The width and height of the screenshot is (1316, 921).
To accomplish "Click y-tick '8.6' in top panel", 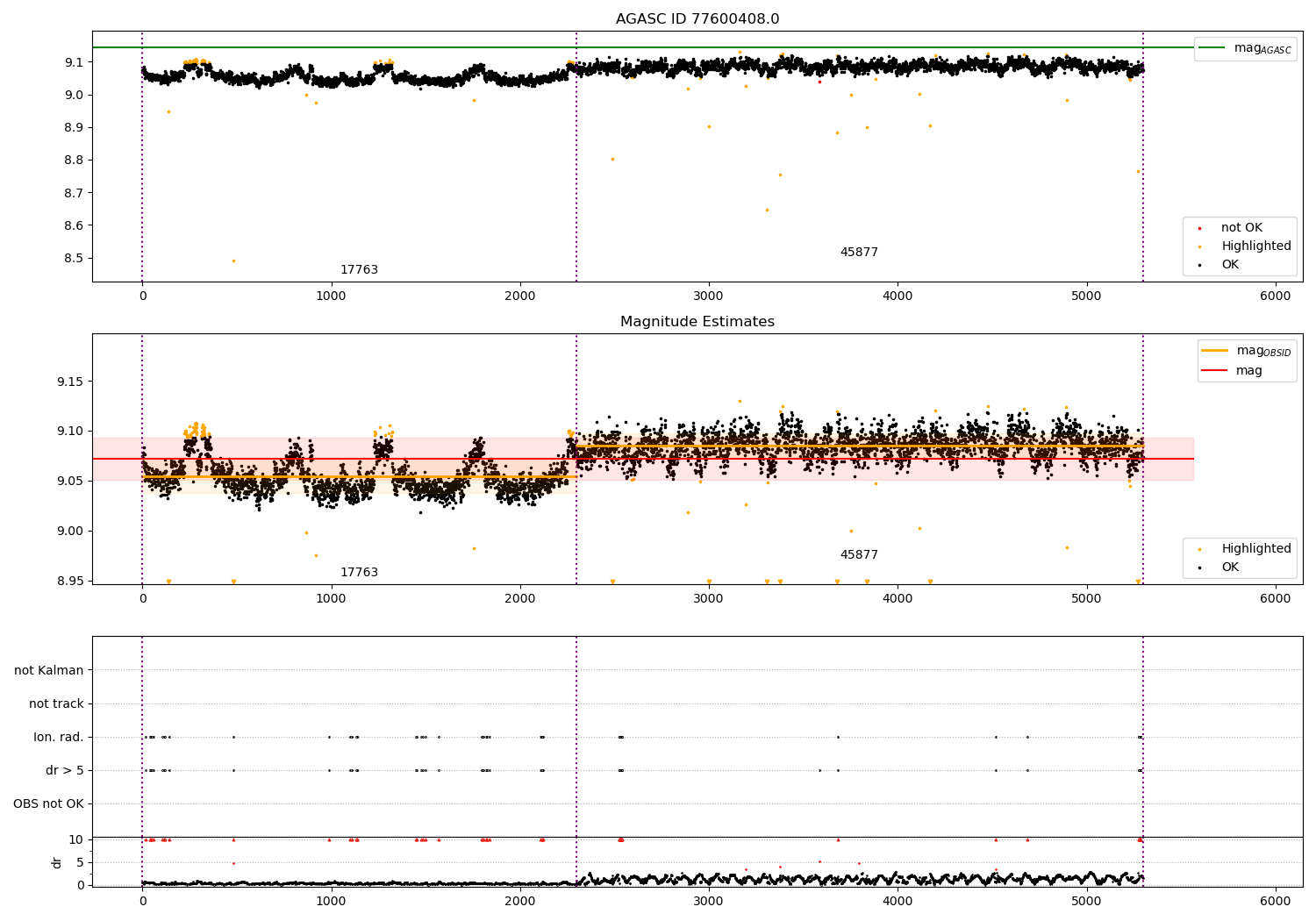I will (x=73, y=226).
